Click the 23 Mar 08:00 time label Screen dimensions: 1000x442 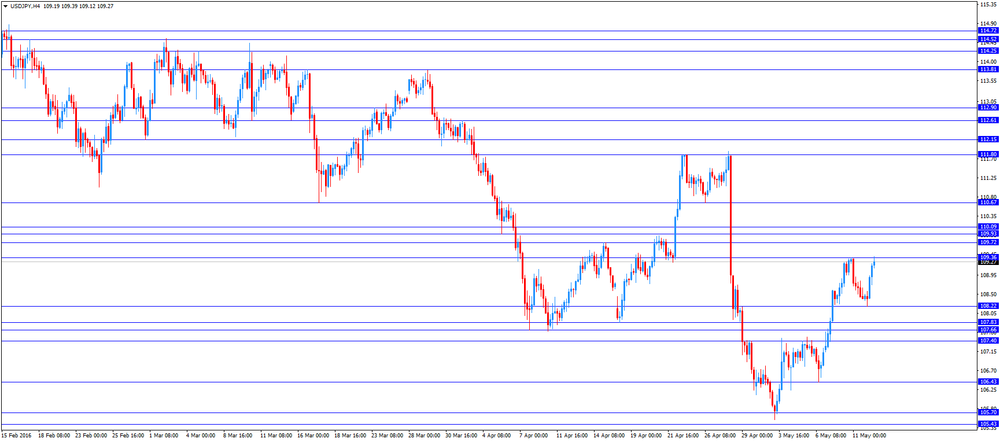386,436
